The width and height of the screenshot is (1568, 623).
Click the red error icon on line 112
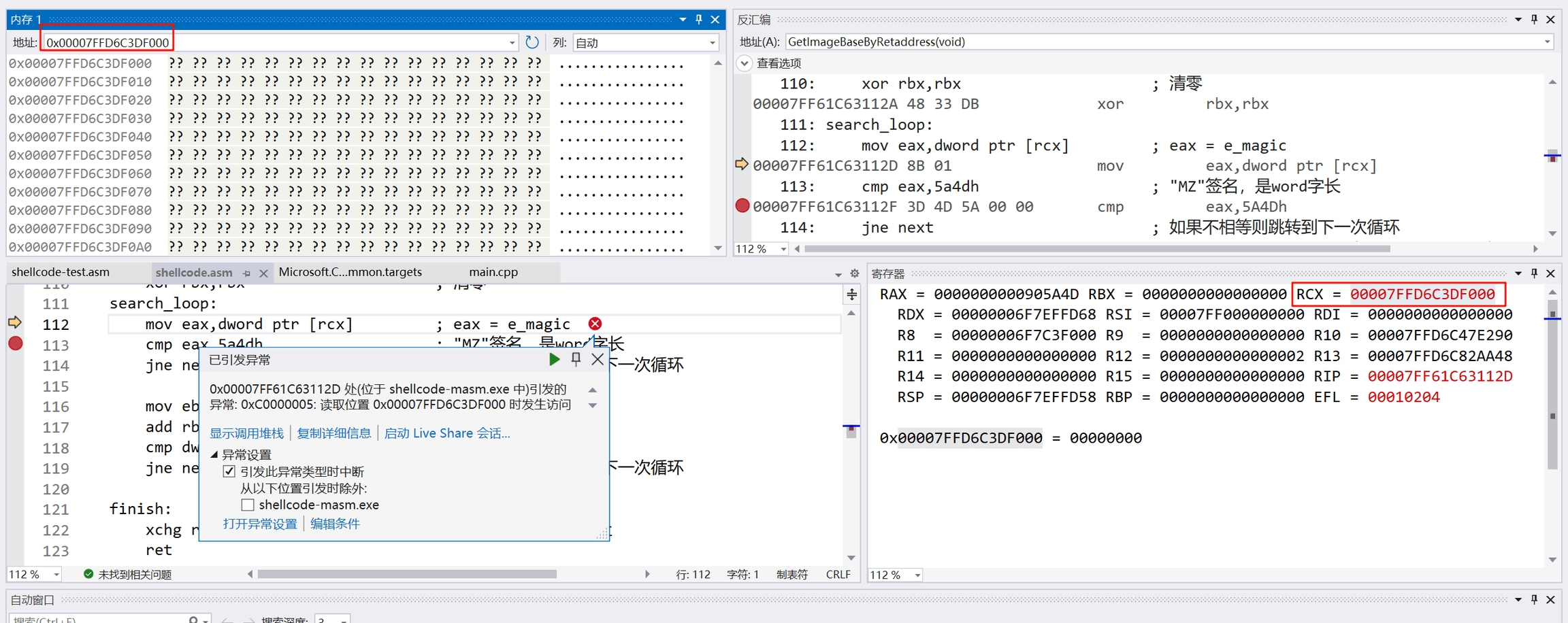click(595, 324)
